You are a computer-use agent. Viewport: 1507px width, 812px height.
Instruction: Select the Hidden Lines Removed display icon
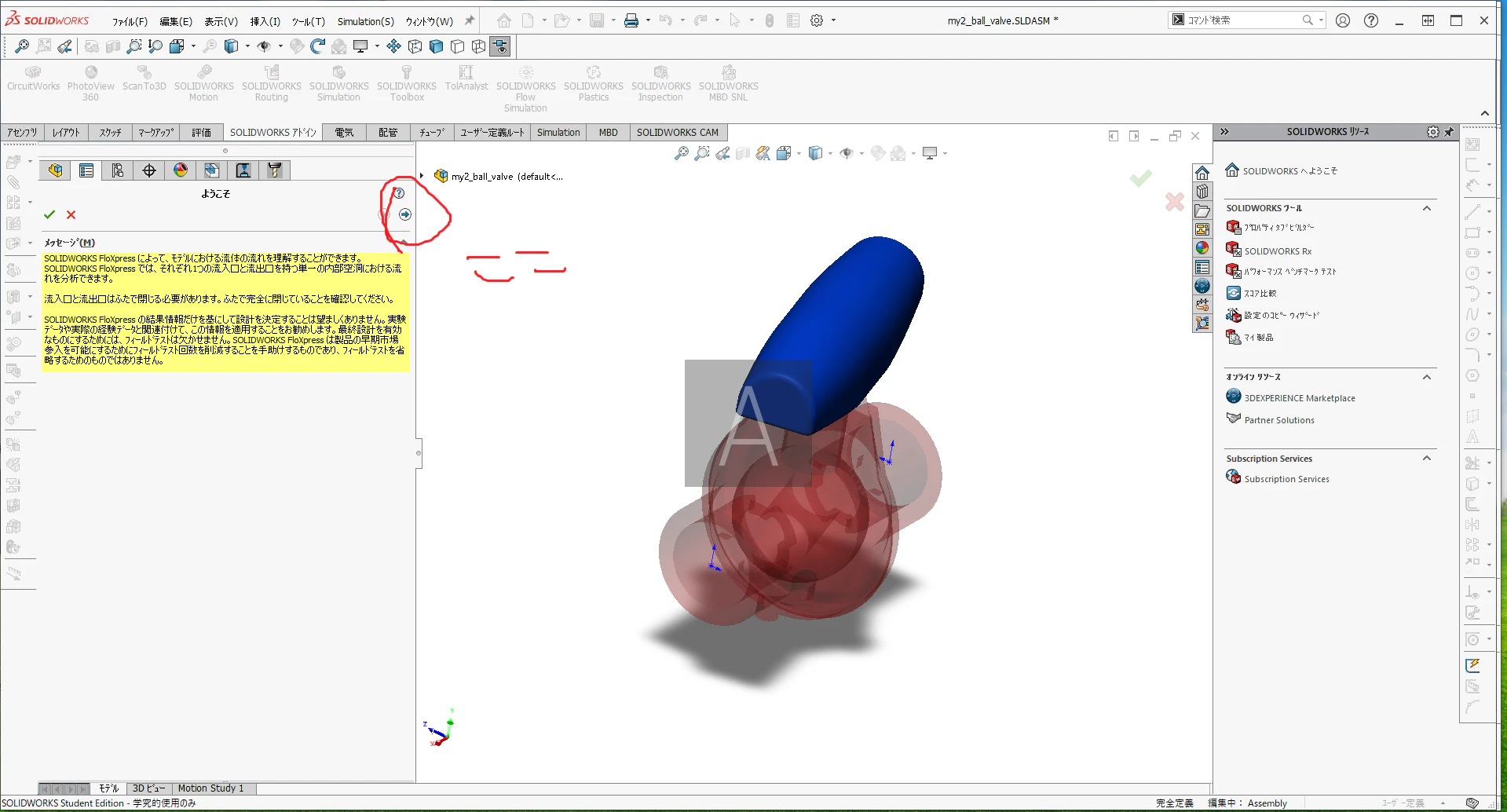(458, 46)
